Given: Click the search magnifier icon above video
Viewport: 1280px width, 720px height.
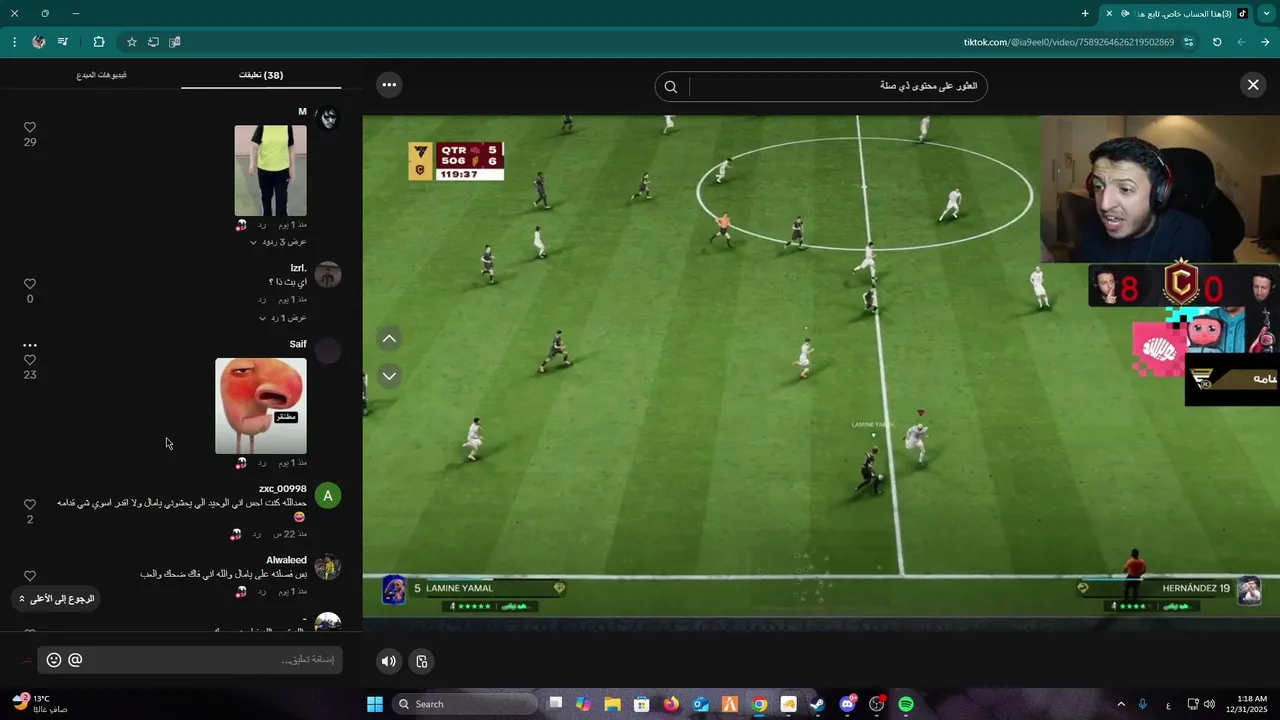Looking at the screenshot, I should [x=671, y=86].
